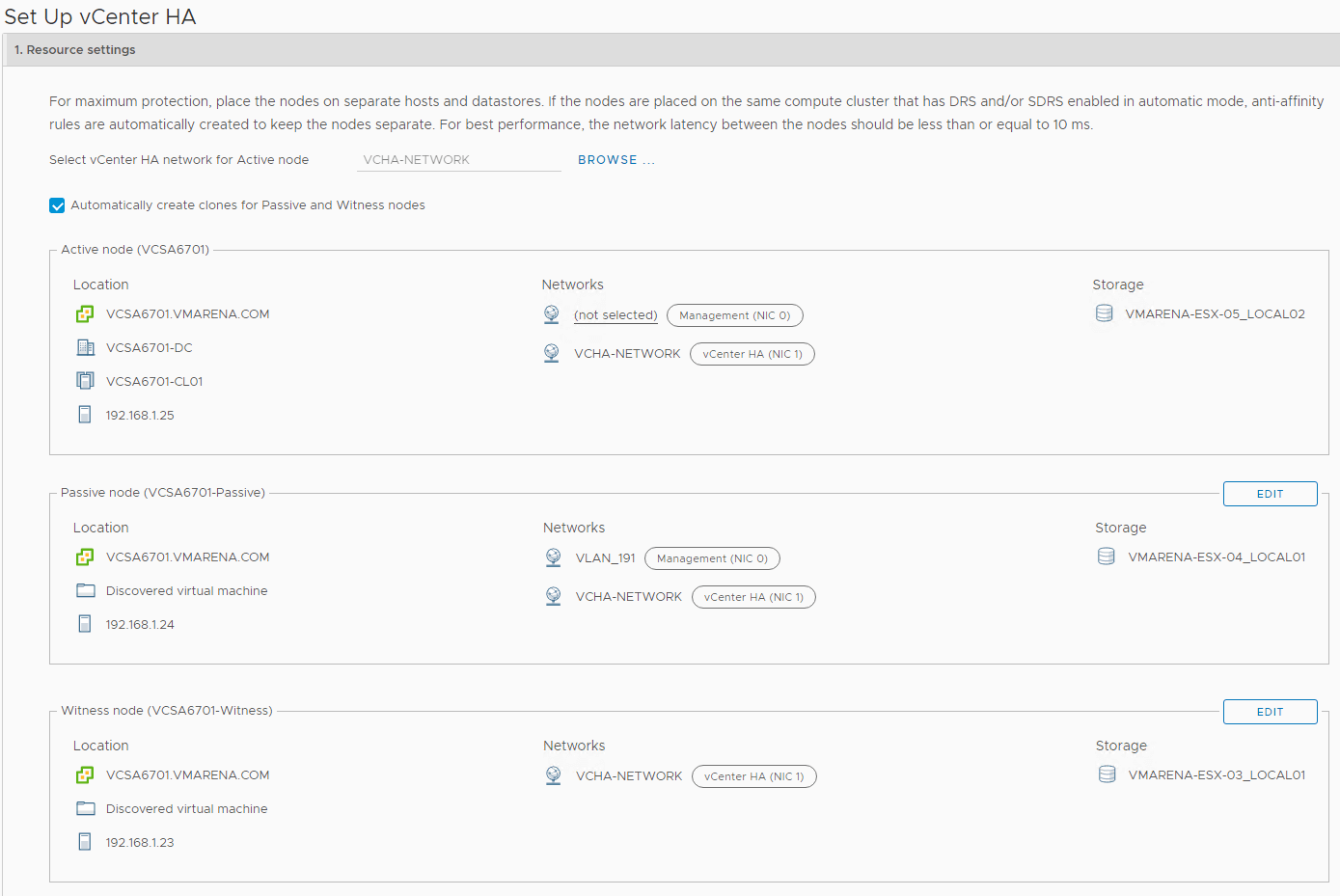Screen dimensions: 1340x896
Task: Click folder icon in Passive node section
Action: point(86,590)
